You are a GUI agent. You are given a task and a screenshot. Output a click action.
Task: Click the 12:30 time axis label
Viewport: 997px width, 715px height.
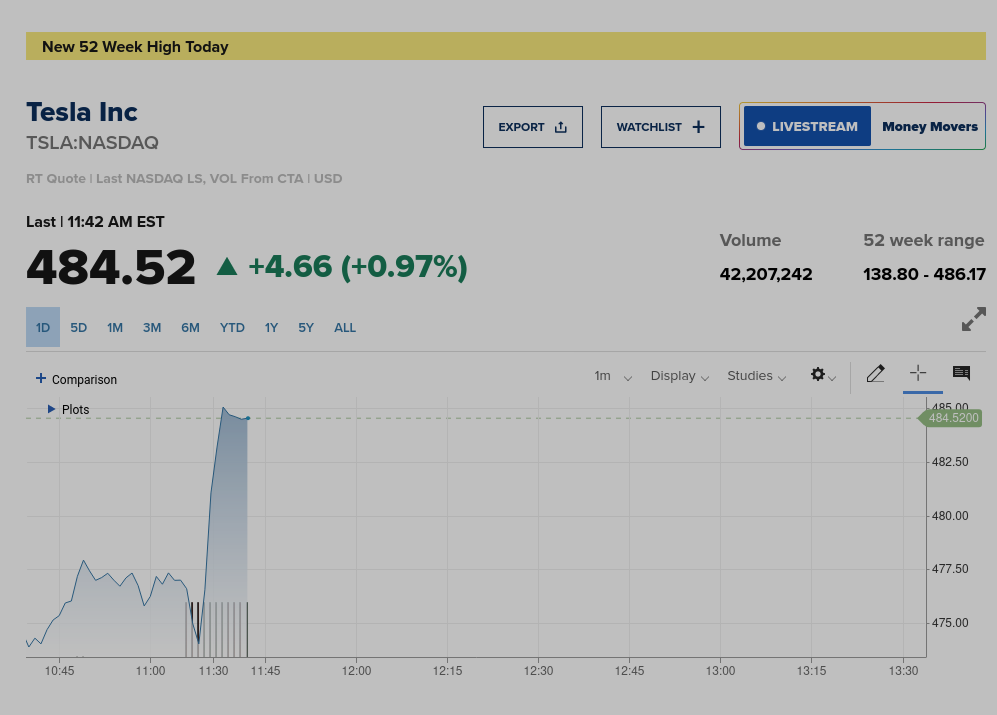click(539, 671)
